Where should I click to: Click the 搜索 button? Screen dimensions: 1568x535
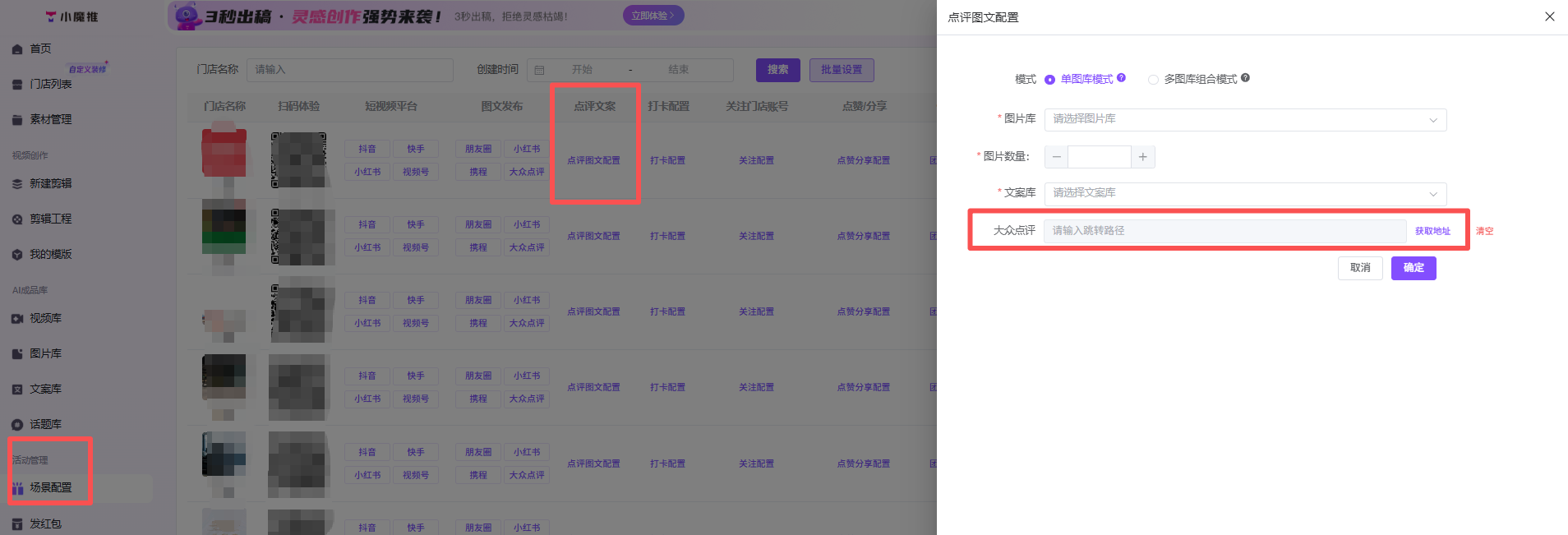[x=777, y=70]
